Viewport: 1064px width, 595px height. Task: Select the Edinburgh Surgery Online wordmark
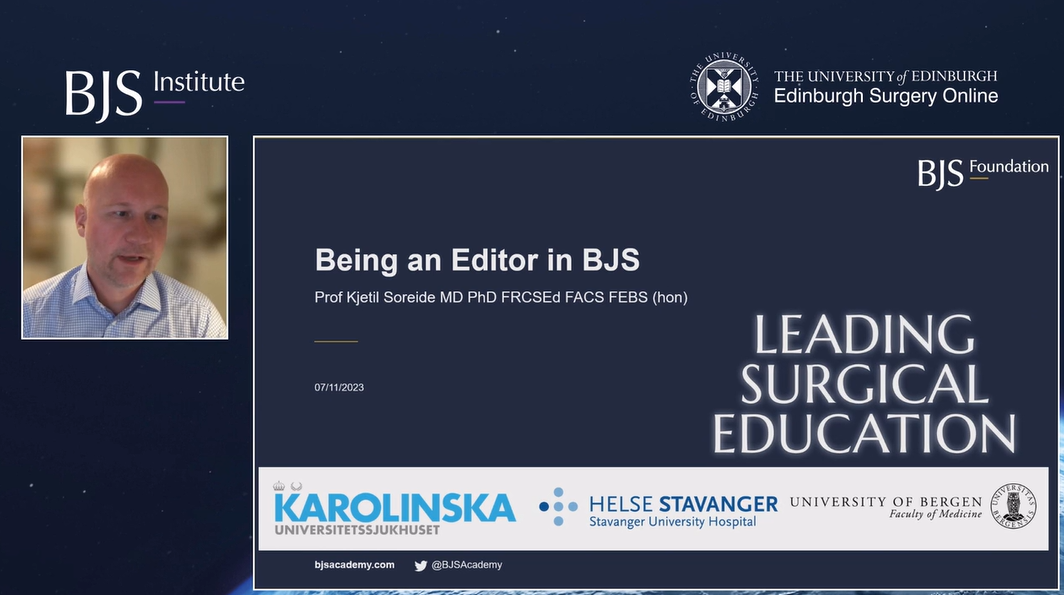884,96
